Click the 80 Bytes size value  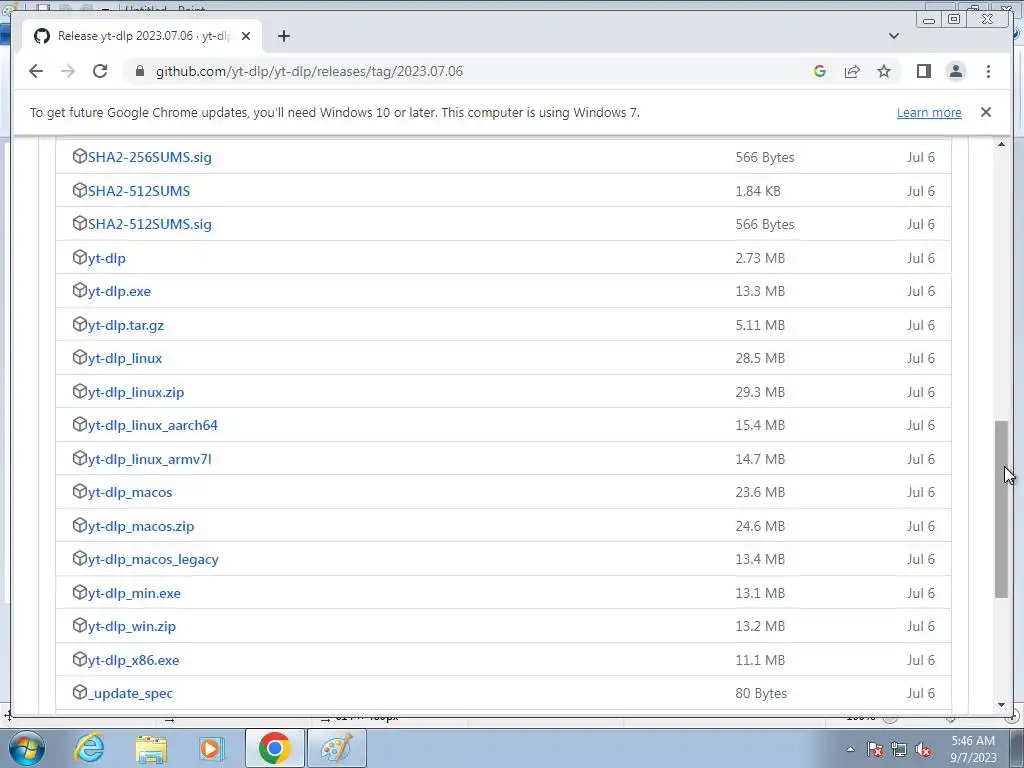(x=761, y=694)
